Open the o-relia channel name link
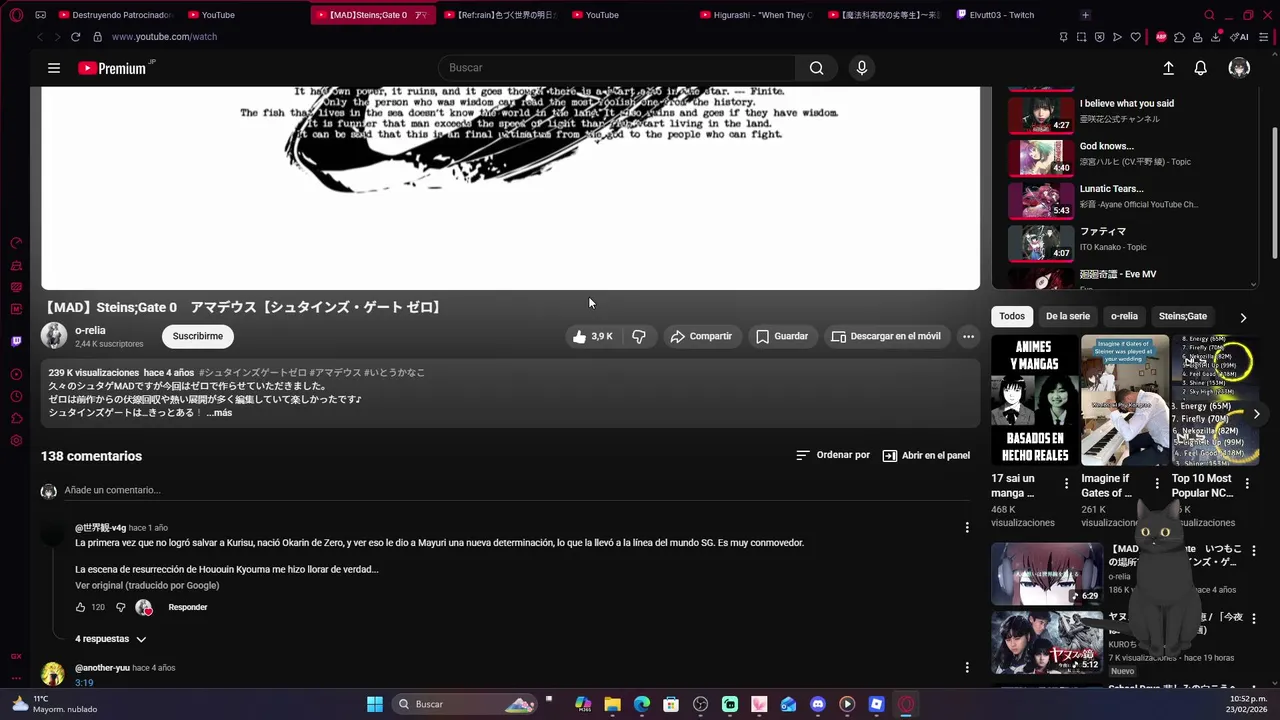1280x720 pixels. pos(90,330)
